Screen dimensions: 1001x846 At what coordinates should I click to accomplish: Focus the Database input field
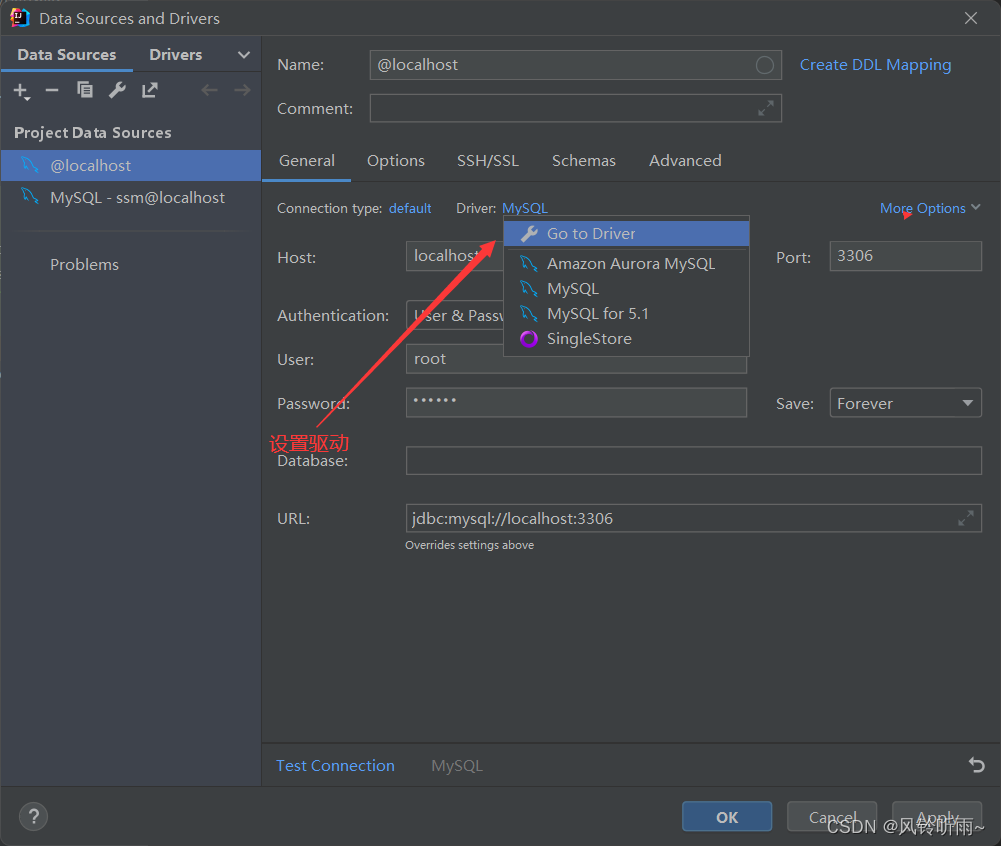pos(693,460)
